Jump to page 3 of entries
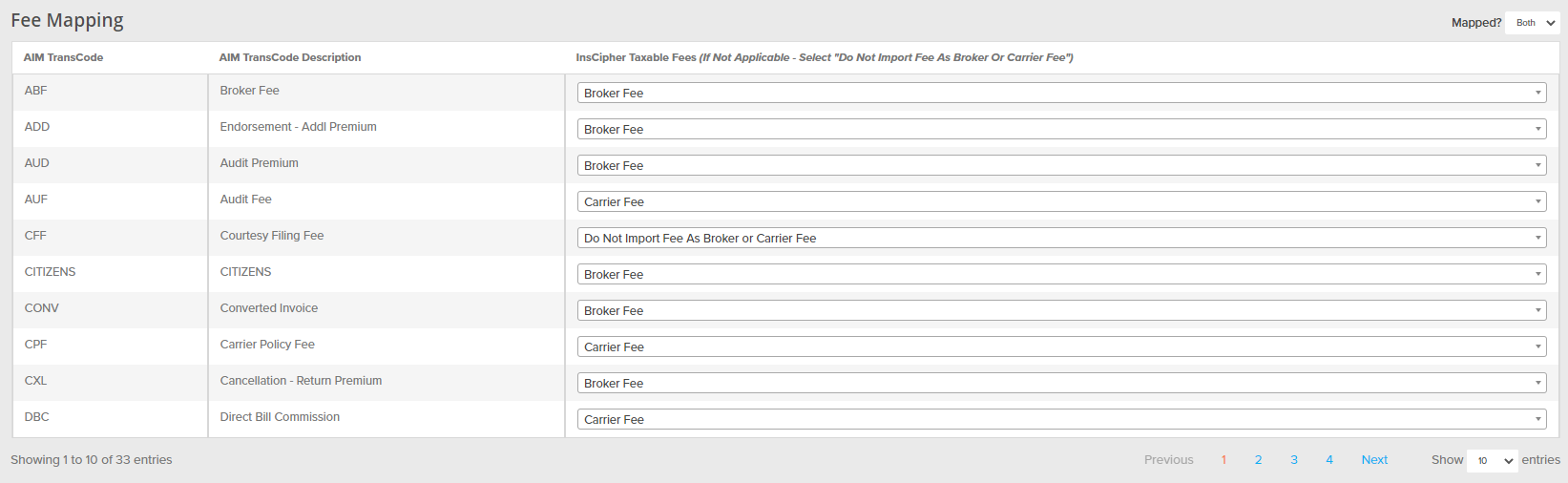Image resolution: width=1568 pixels, height=483 pixels. (1294, 460)
